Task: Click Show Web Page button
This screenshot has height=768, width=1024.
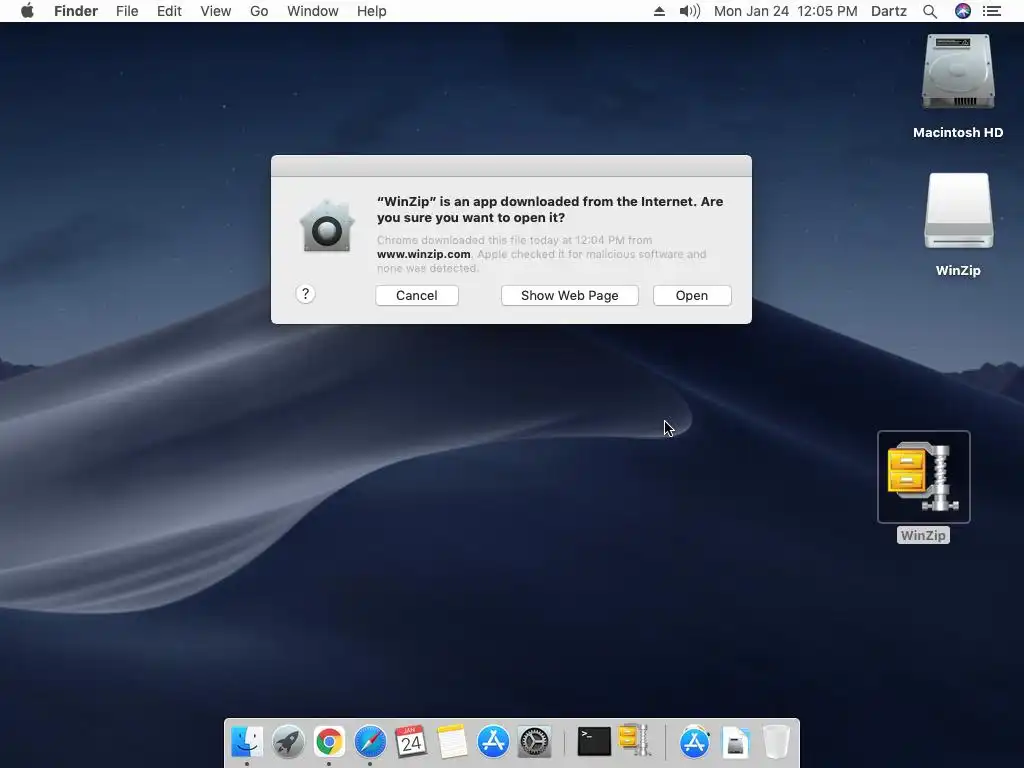Action: [569, 295]
